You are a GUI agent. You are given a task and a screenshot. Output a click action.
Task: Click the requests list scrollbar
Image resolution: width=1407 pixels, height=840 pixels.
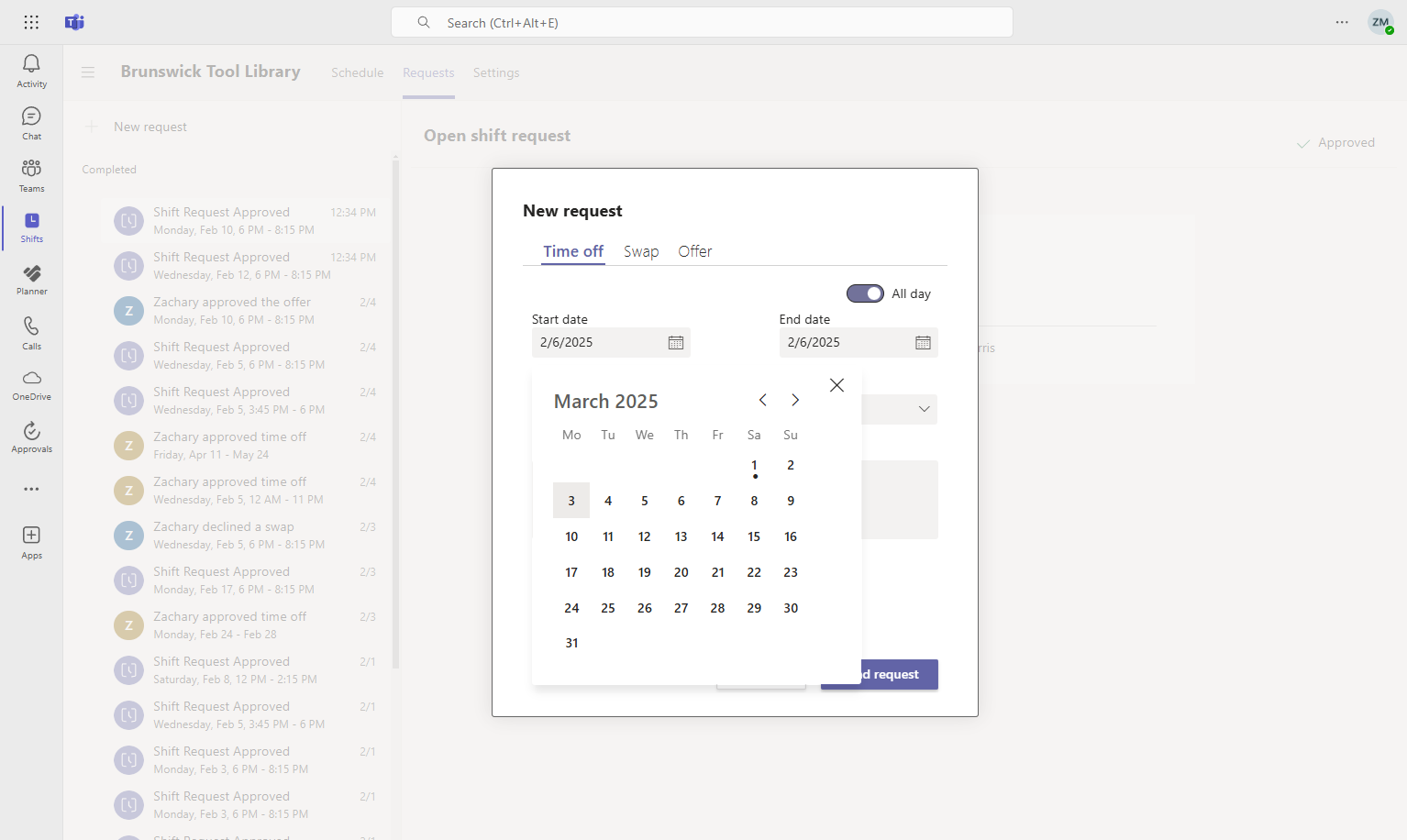pos(396,413)
